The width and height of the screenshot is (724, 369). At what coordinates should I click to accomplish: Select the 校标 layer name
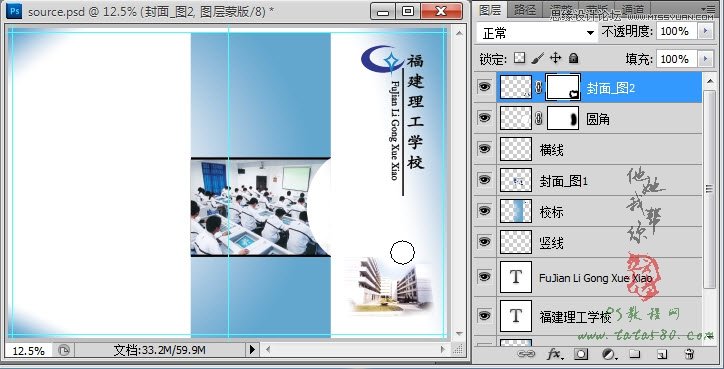click(551, 212)
